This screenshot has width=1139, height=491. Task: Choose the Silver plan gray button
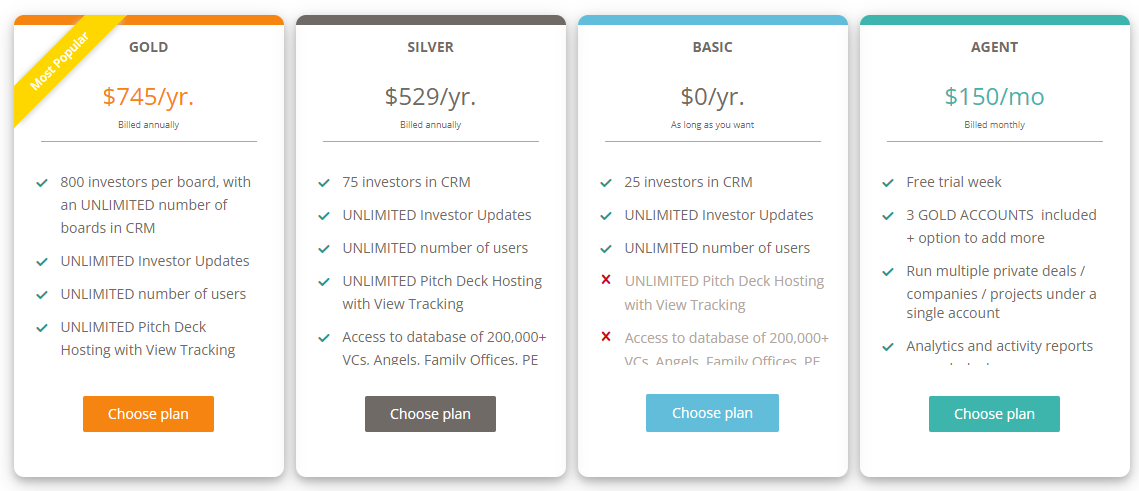click(x=430, y=414)
